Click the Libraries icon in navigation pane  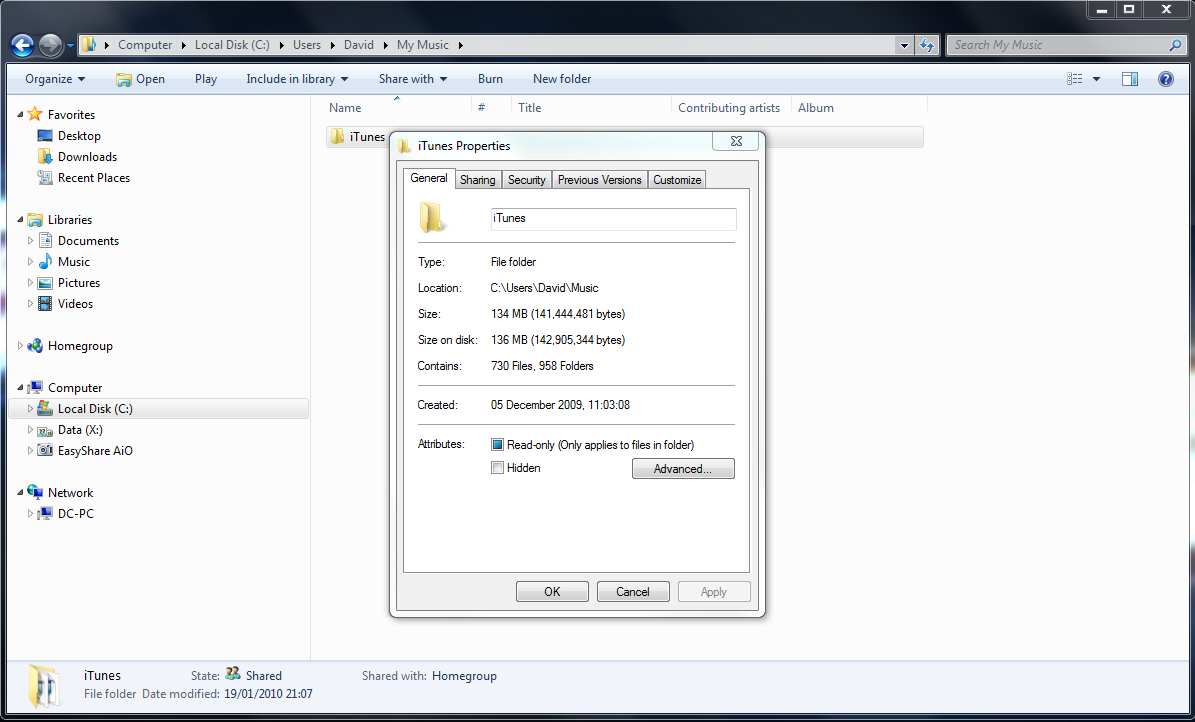pos(35,220)
